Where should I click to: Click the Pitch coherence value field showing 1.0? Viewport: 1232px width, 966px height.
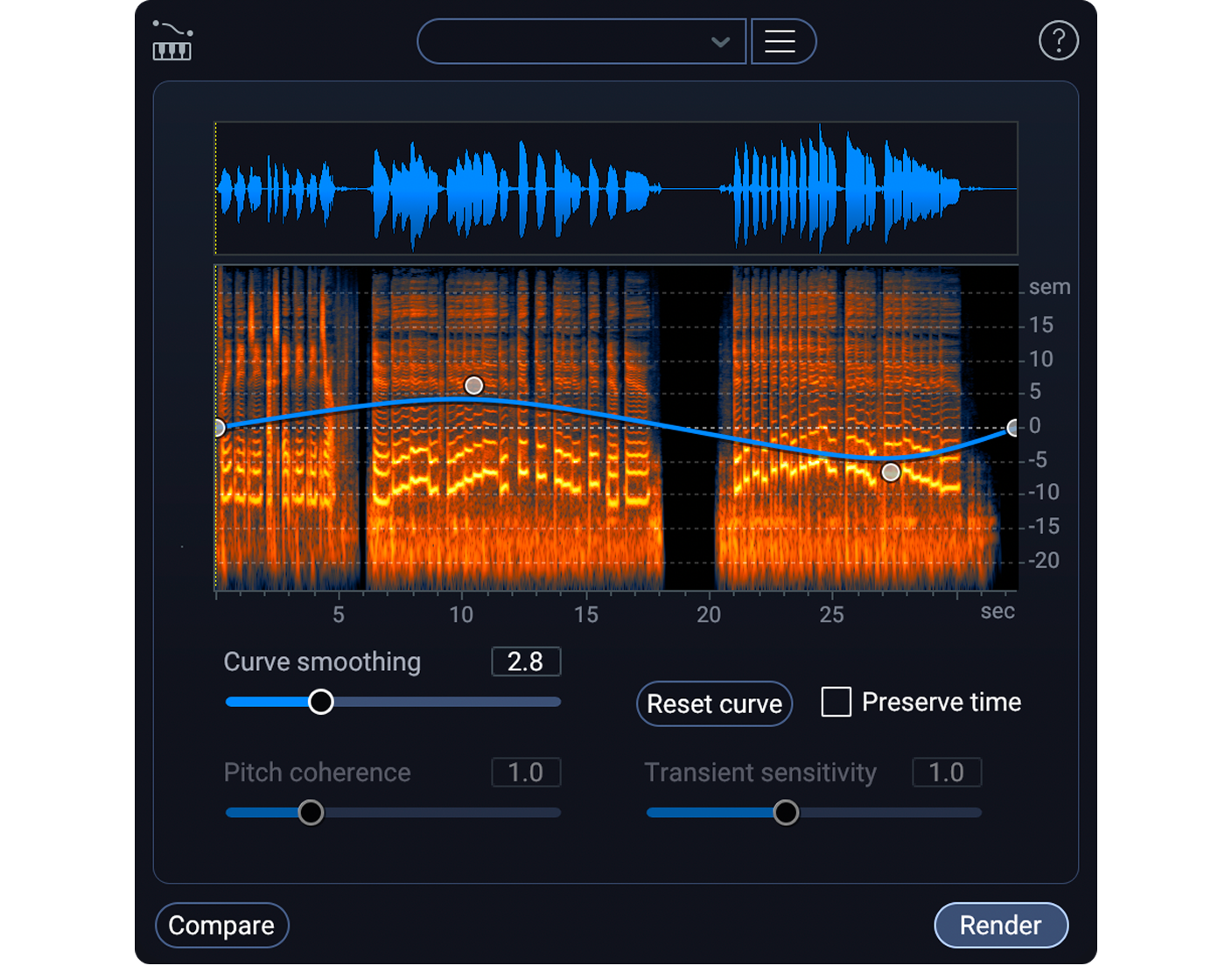(x=525, y=772)
